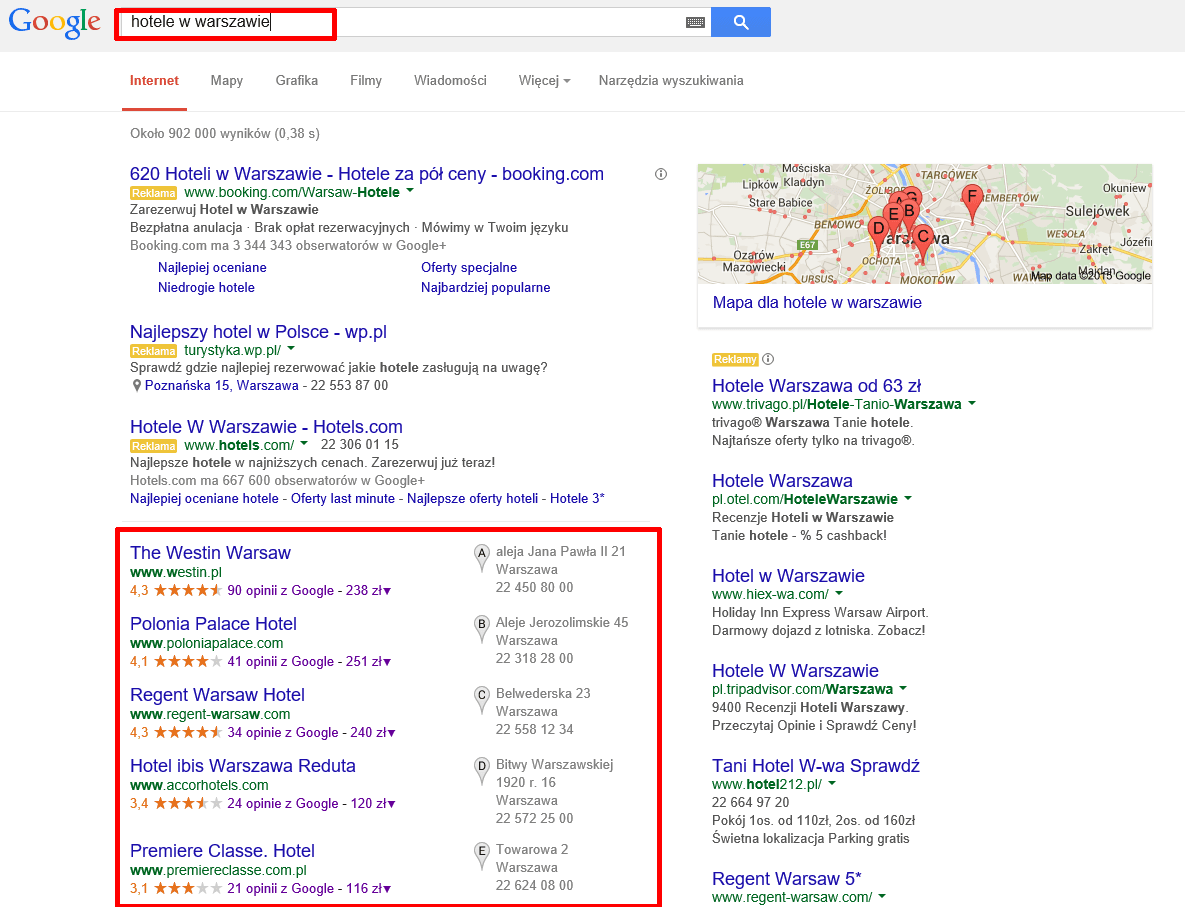The height and width of the screenshot is (907, 1185).
Task: Click map pin C for Regent Warsaw Hotel
Action: click(x=481, y=700)
